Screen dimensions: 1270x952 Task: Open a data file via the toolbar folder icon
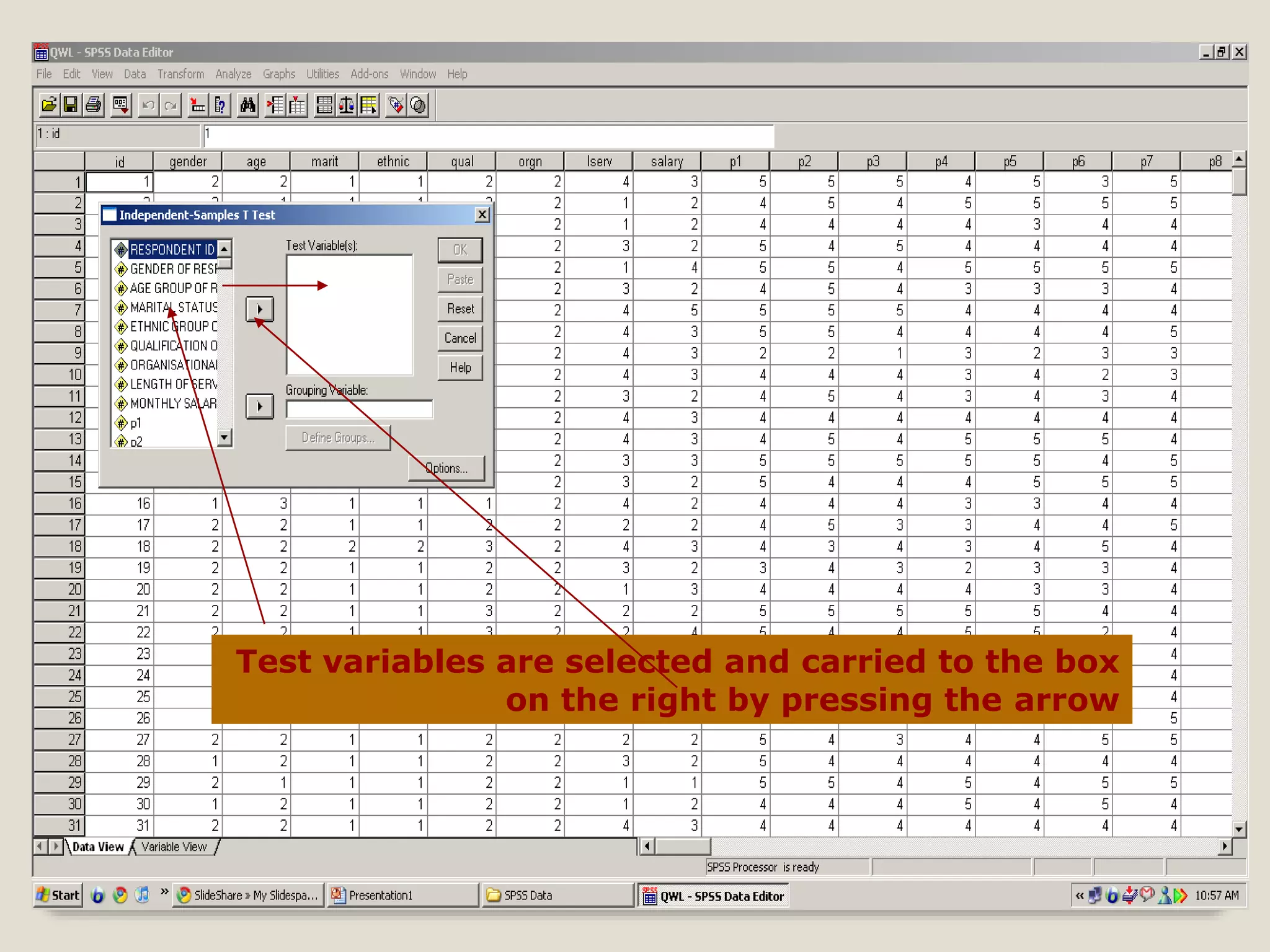(x=49, y=105)
